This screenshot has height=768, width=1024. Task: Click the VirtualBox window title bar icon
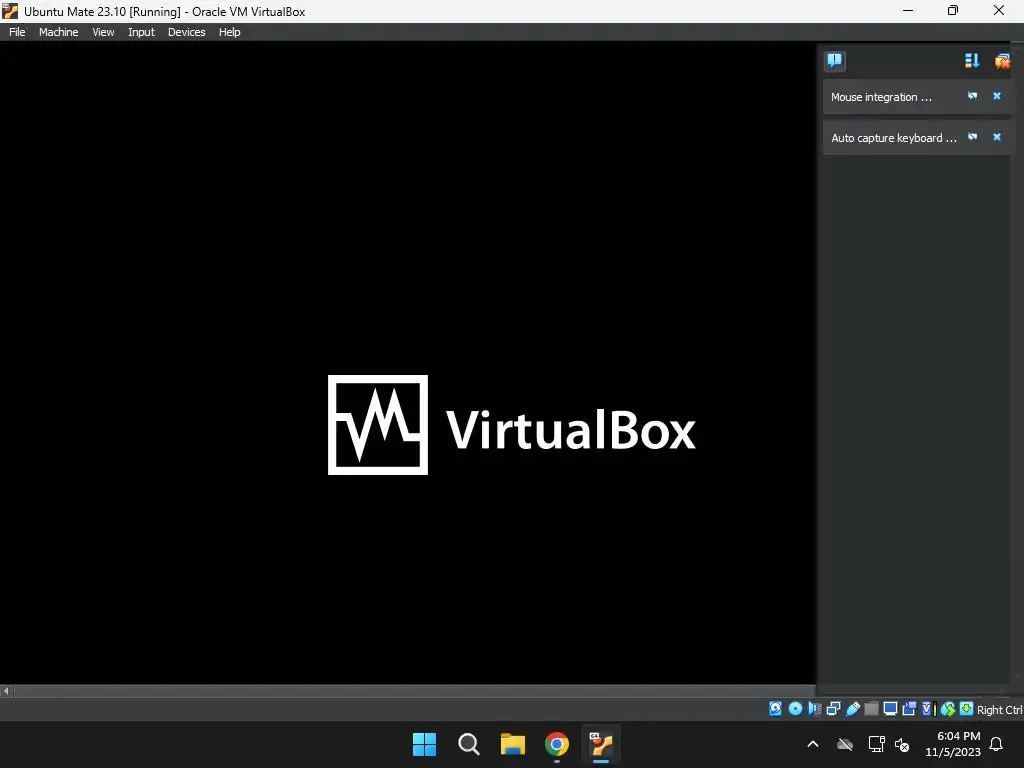pyautogui.click(x=10, y=11)
